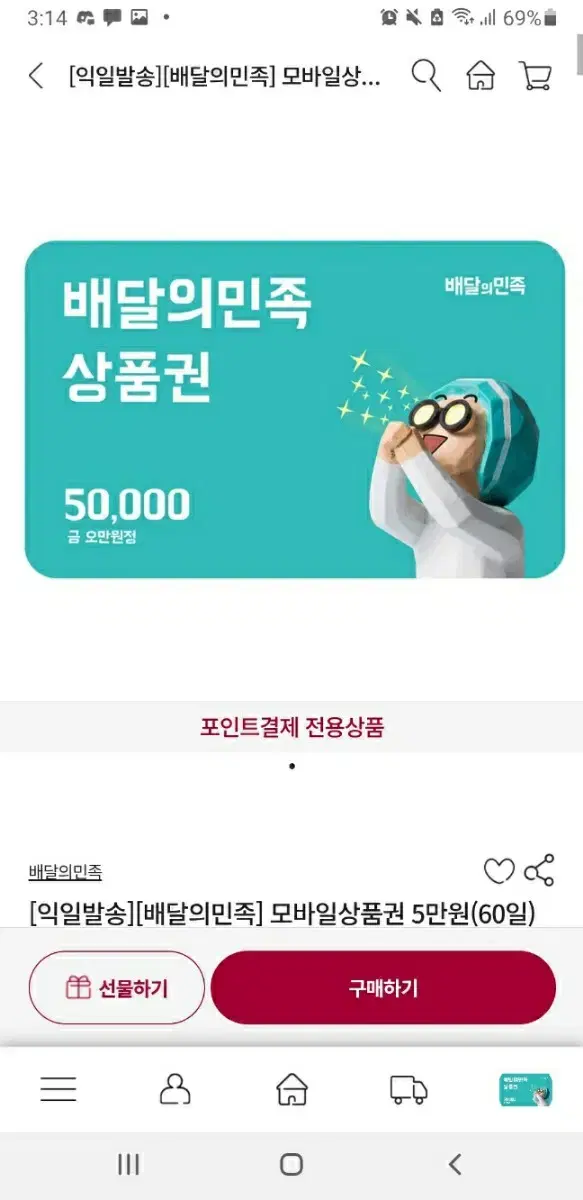Add product to wishlist with heart

(499, 871)
